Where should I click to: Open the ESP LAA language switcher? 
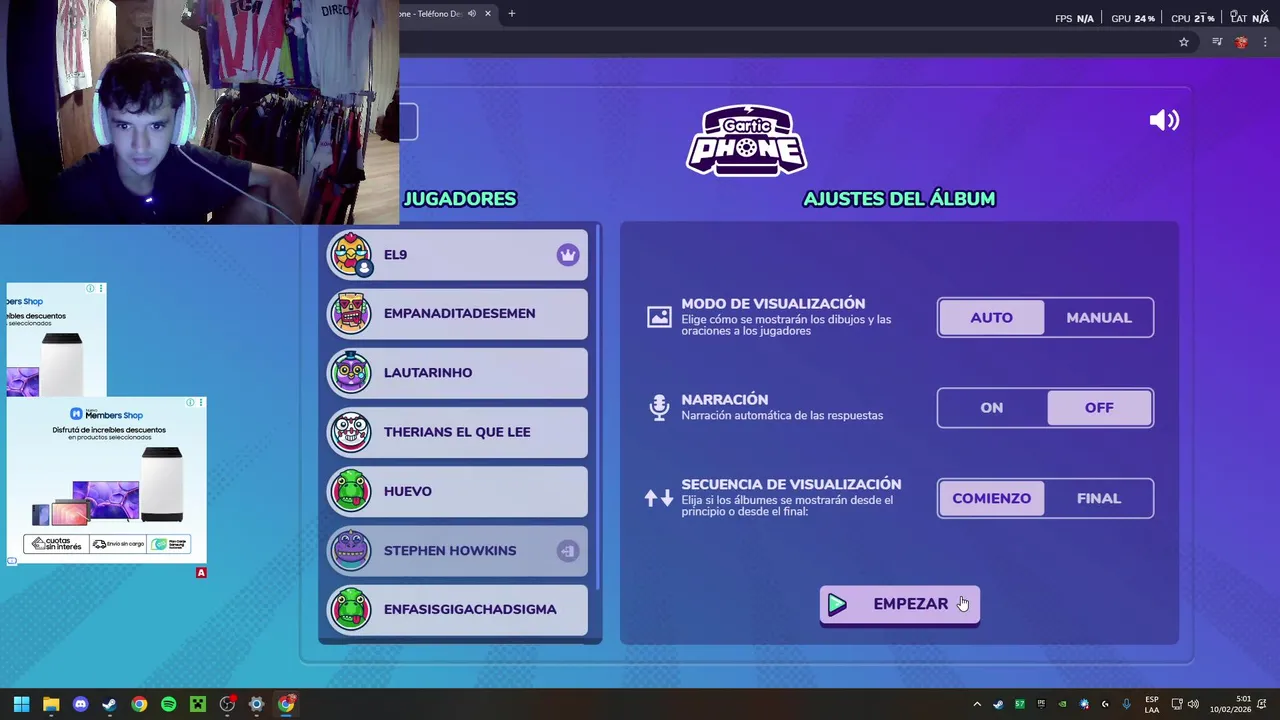pos(1152,704)
